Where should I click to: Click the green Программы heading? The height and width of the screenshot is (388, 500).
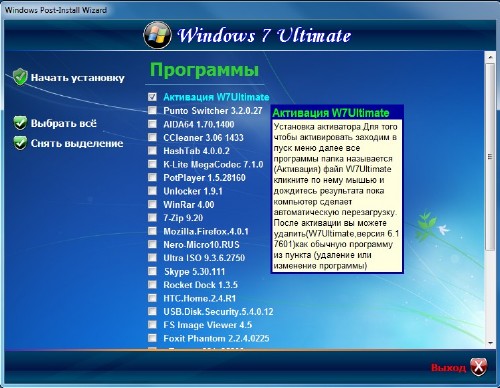pyautogui.click(x=204, y=70)
